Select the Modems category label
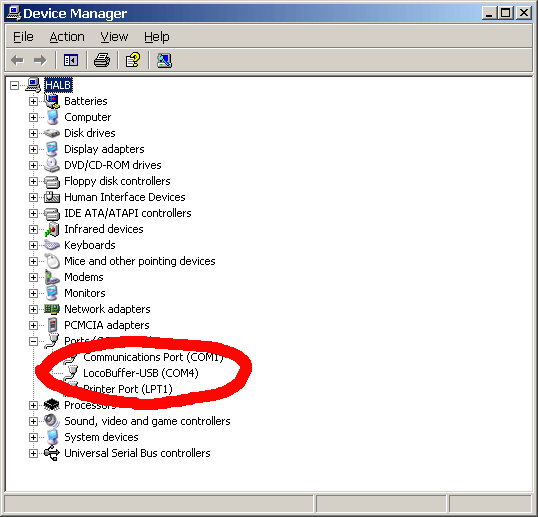Screen dimensions: 538x517 pos(84,277)
